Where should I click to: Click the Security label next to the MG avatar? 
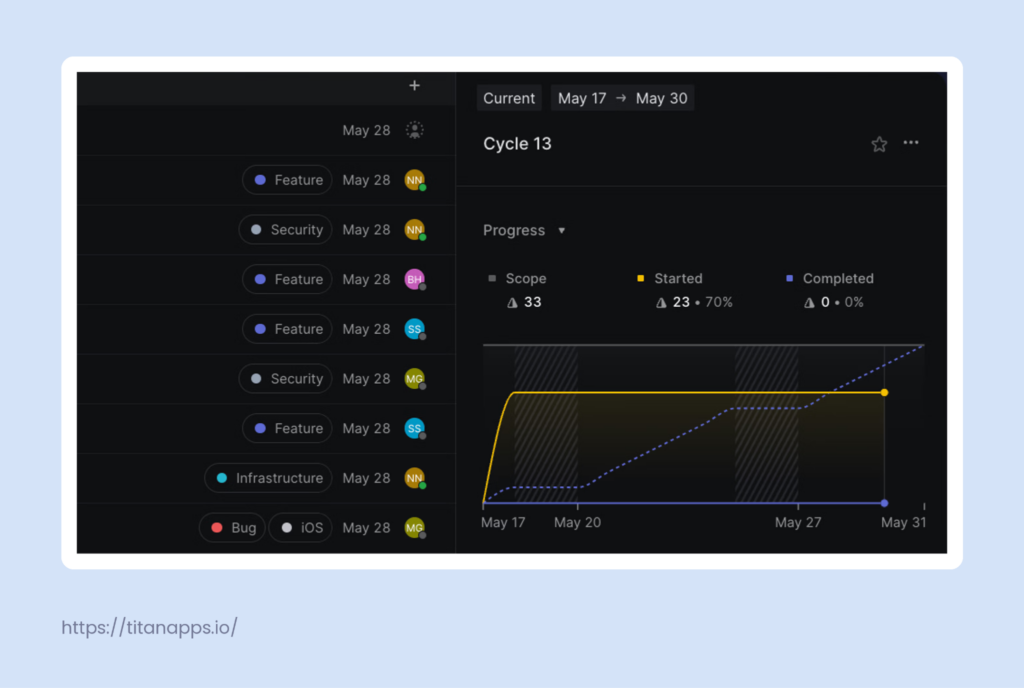(x=285, y=379)
